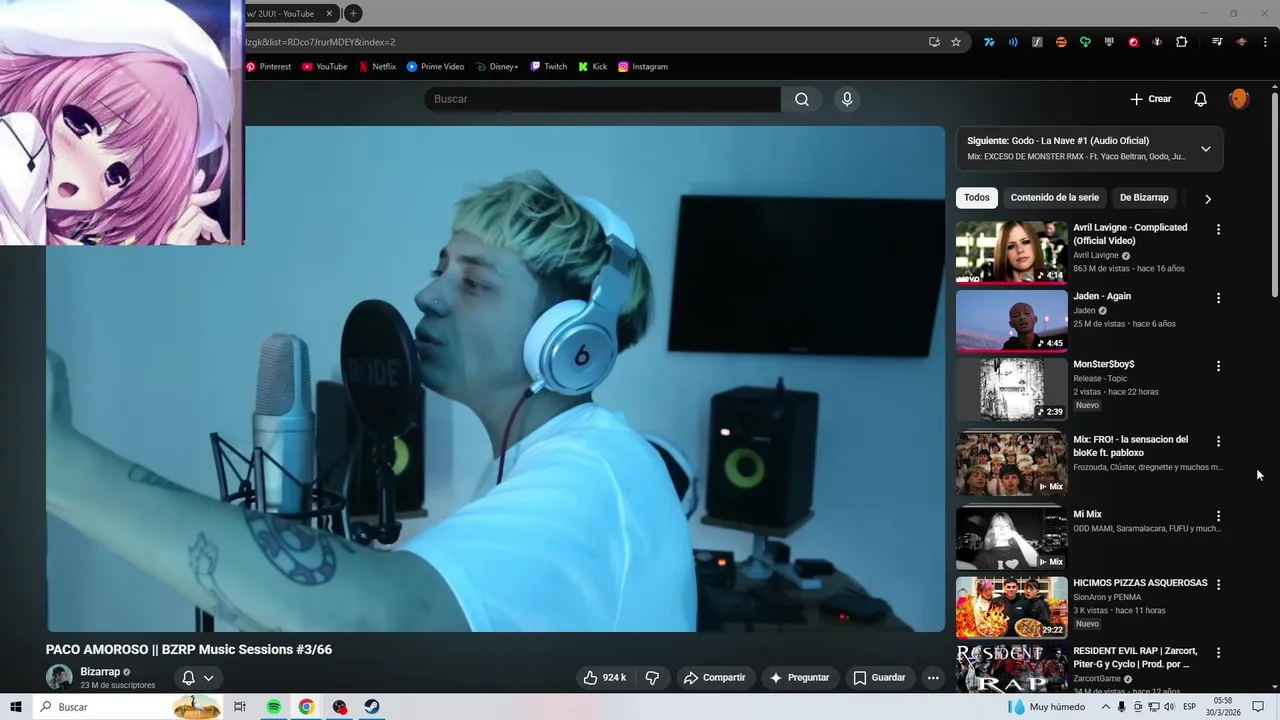Open RESIDENT EVIL RAP video title
This screenshot has width=1280, height=720.
click(x=1135, y=658)
